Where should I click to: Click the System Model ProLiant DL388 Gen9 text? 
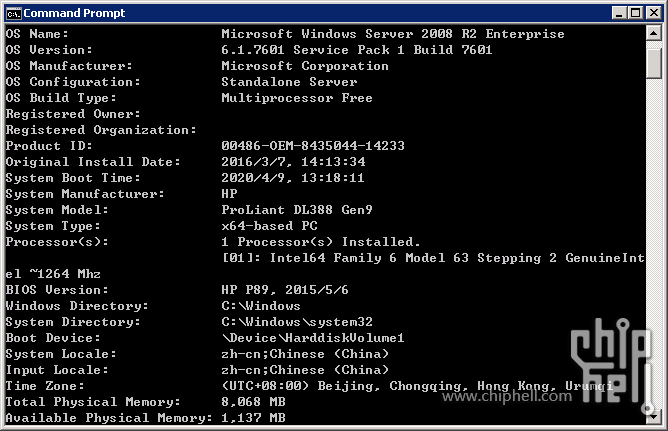(297, 210)
